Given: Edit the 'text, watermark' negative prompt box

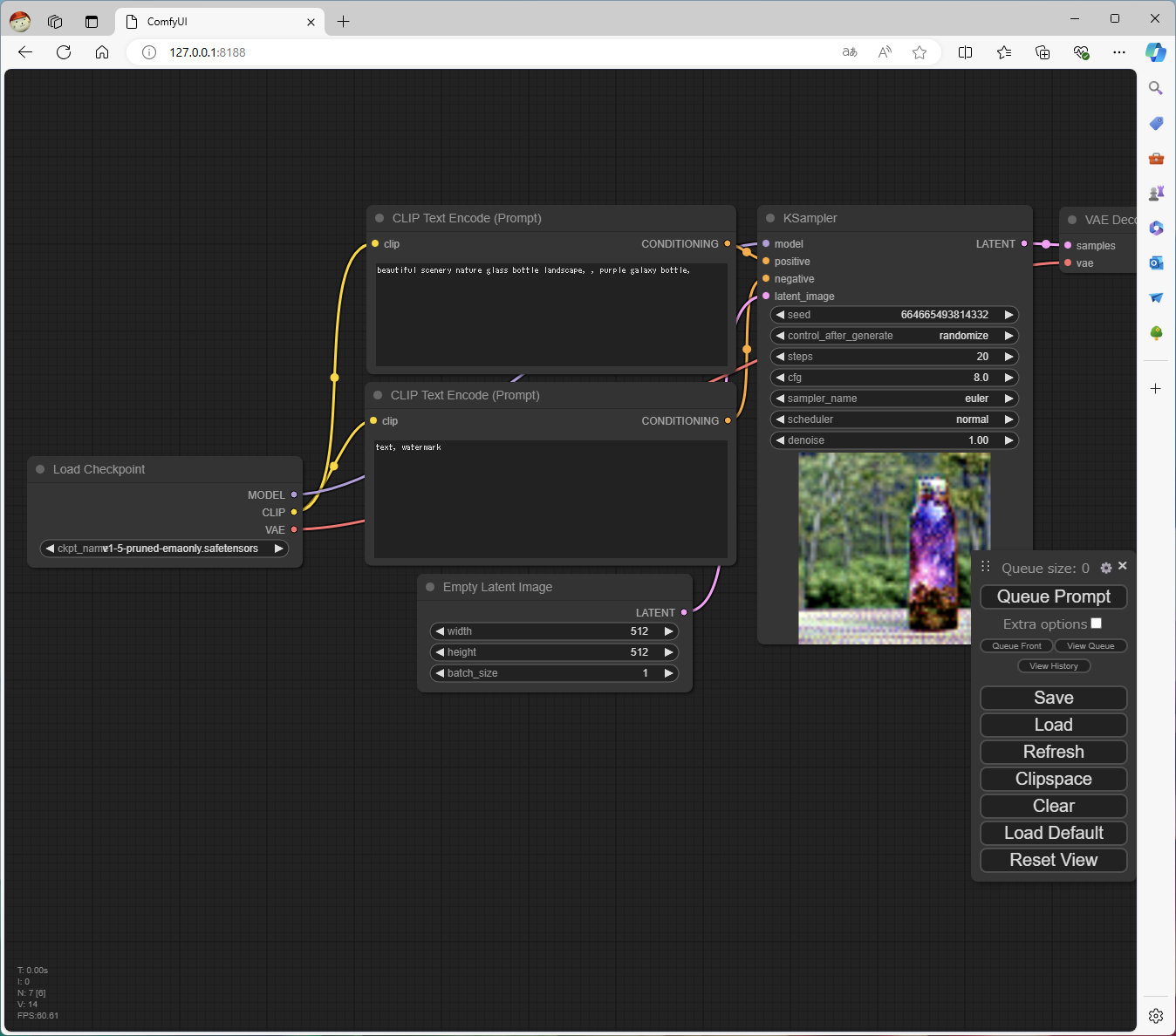Looking at the screenshot, I should pos(550,499).
